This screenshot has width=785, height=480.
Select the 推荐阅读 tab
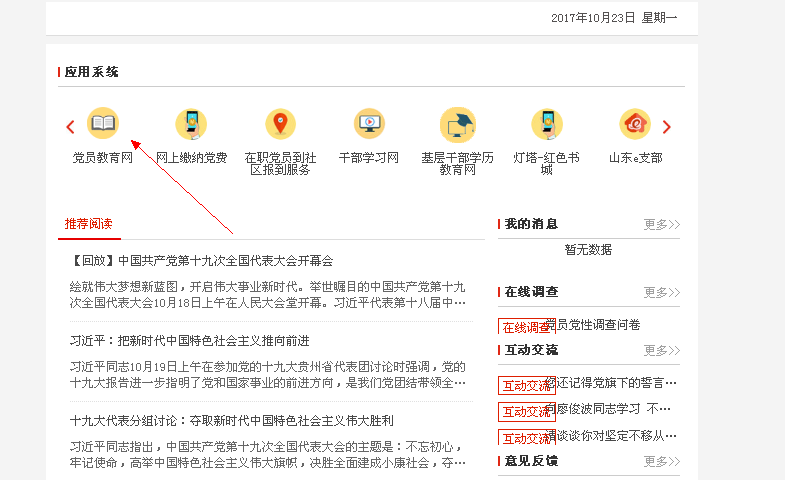click(89, 224)
